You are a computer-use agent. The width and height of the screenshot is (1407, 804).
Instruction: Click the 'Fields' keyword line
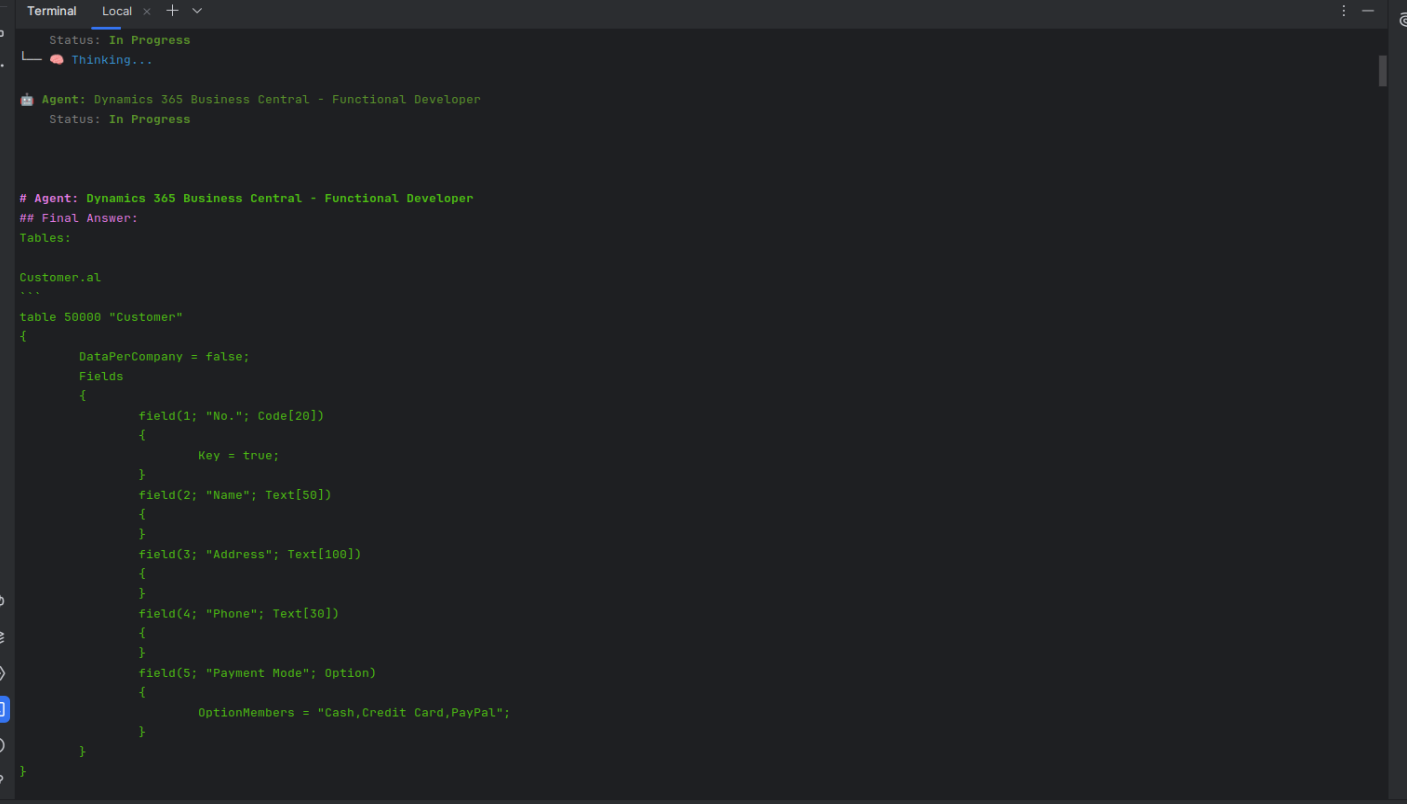101,376
